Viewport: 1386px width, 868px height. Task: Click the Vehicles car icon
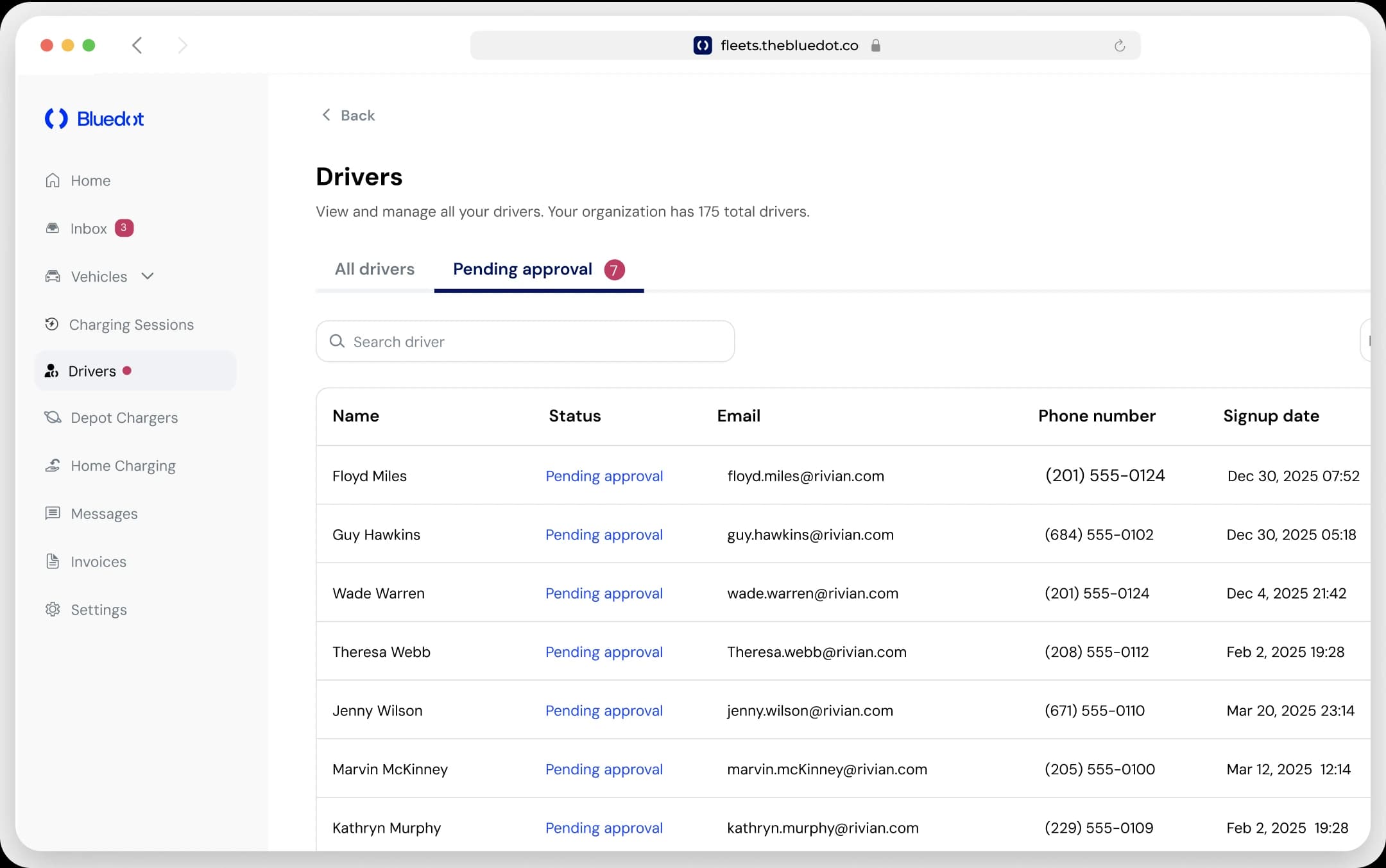pyautogui.click(x=53, y=277)
